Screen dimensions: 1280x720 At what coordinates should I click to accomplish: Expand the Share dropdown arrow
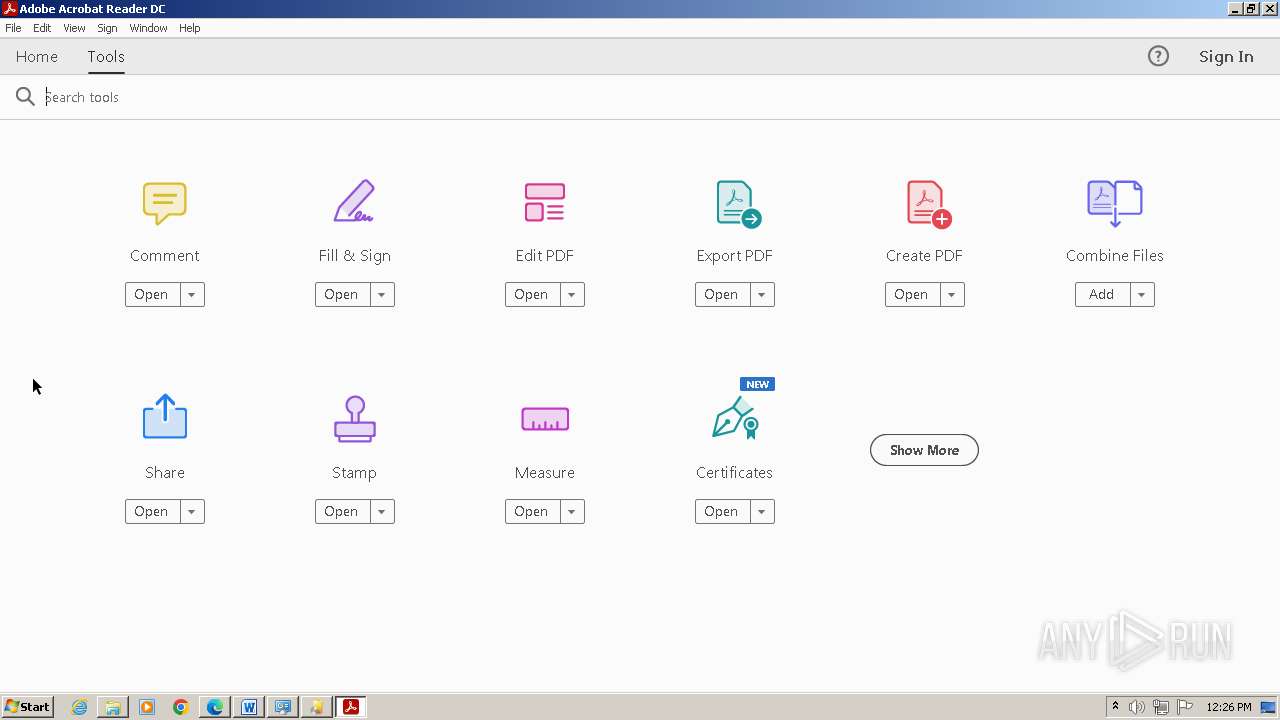coord(191,511)
